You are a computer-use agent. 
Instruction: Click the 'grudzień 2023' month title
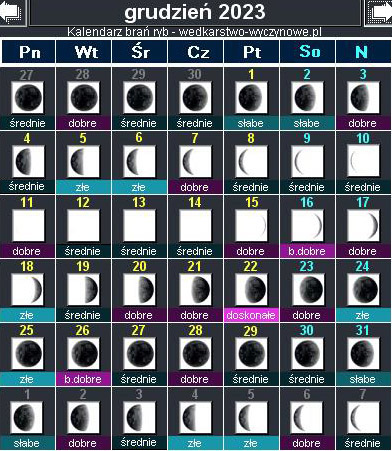tap(195, 12)
